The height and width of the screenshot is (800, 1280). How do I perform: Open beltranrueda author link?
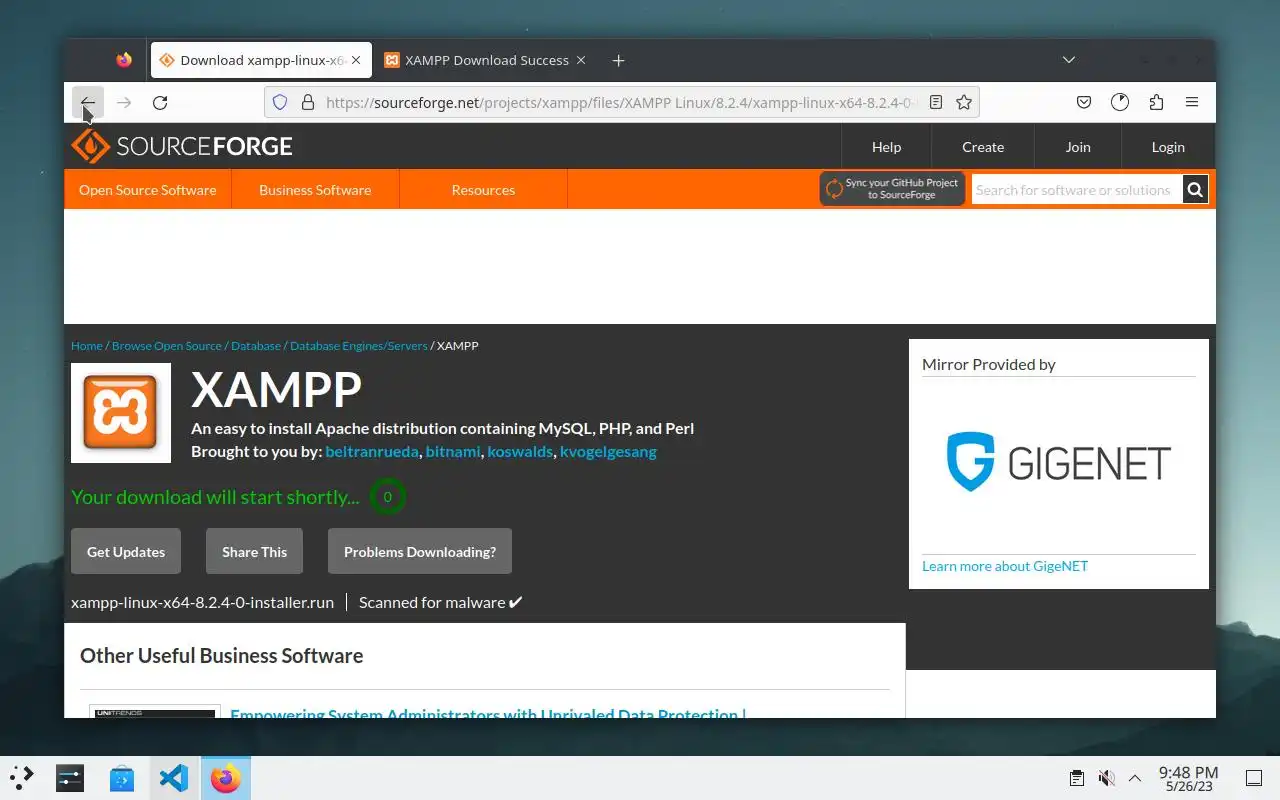(372, 451)
